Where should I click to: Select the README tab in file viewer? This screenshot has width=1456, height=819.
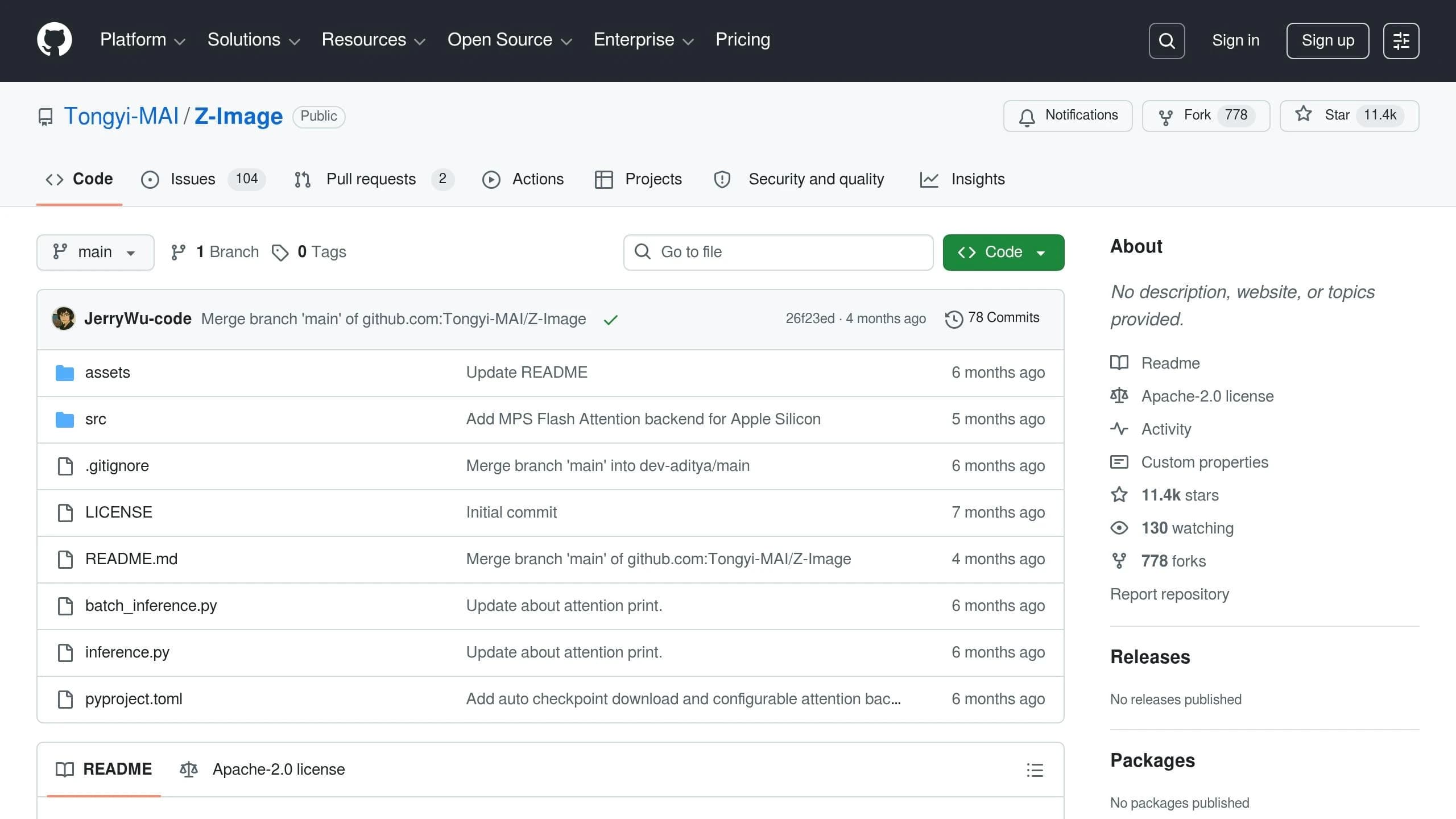[x=104, y=770]
